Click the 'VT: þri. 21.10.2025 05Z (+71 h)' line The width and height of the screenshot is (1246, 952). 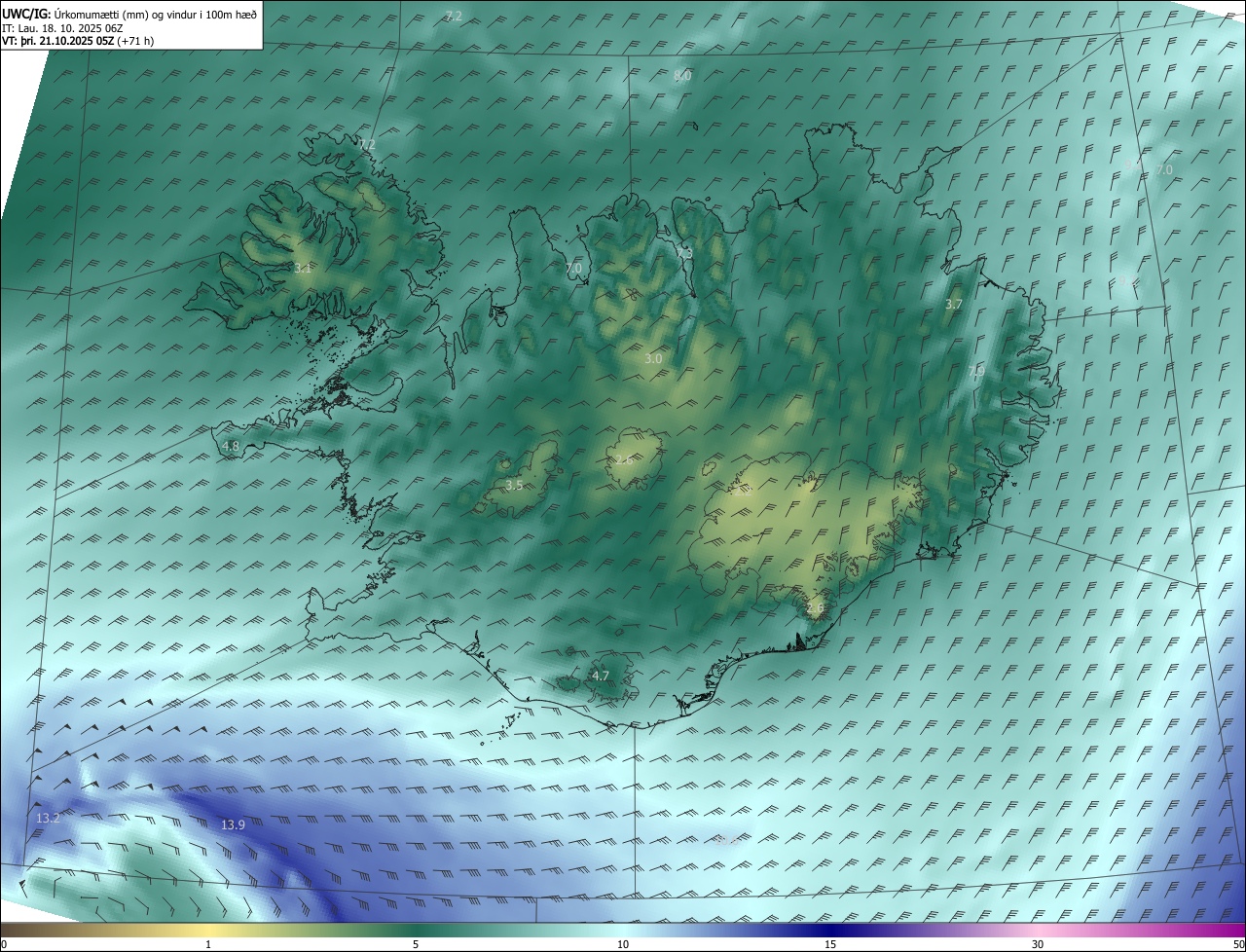point(78,41)
